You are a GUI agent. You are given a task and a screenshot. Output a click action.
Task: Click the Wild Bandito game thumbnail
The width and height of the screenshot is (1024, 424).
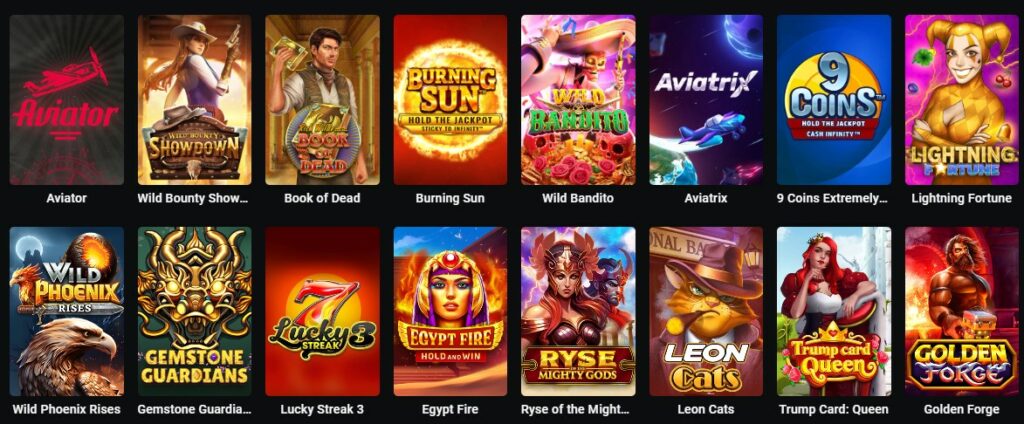[x=578, y=100]
